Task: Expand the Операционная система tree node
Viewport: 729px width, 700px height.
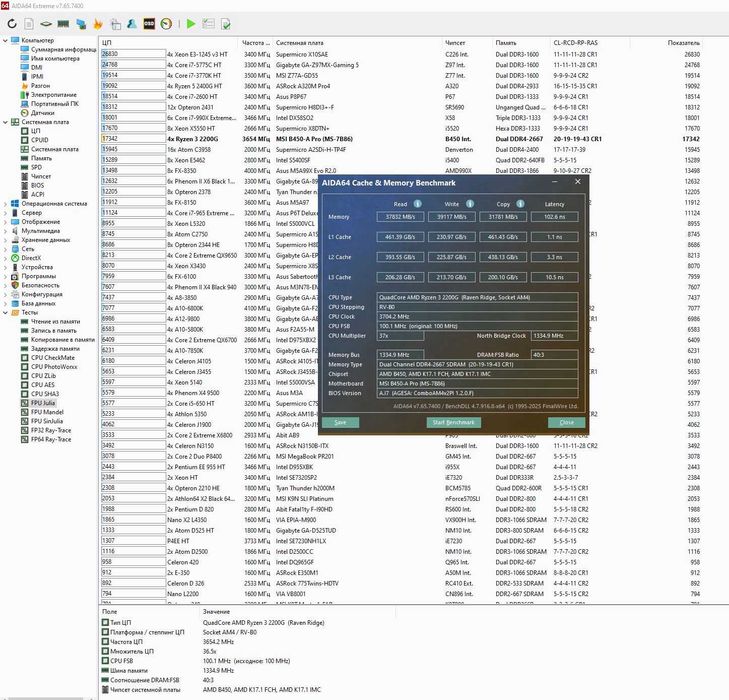Action: [5, 204]
